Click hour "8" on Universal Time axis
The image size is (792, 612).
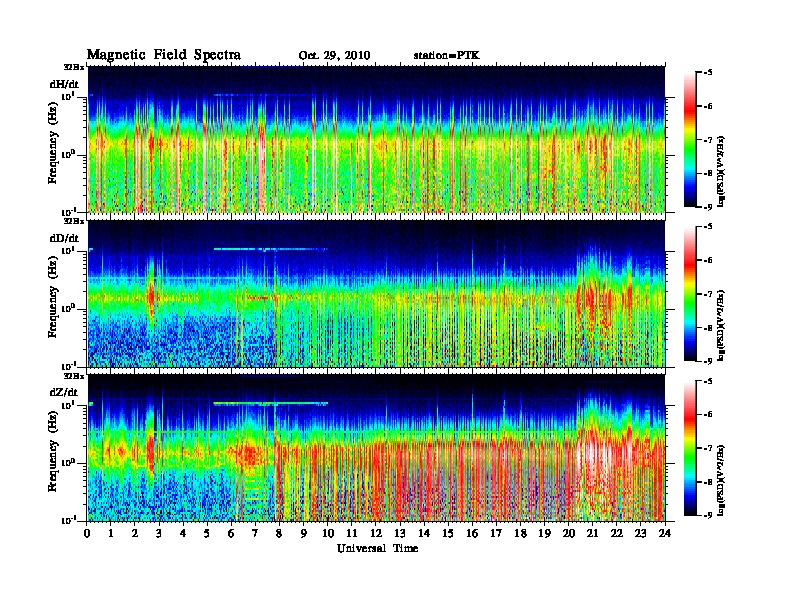tap(279, 533)
